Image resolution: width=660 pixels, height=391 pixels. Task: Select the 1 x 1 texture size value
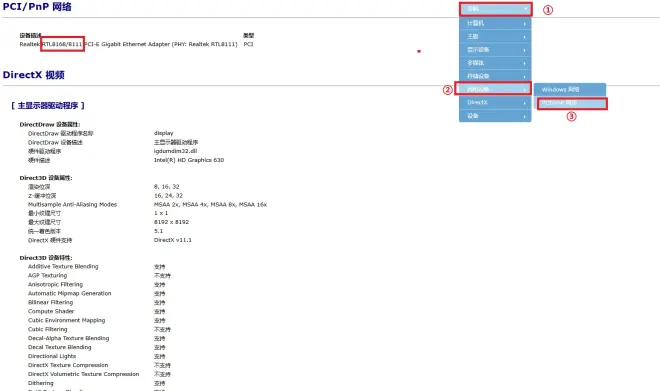click(161, 213)
